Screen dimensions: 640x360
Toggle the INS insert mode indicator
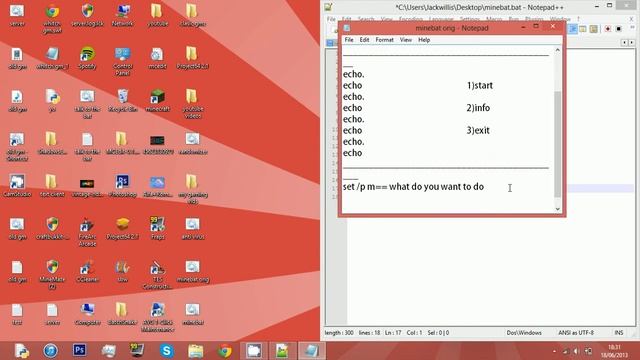(x=619, y=333)
